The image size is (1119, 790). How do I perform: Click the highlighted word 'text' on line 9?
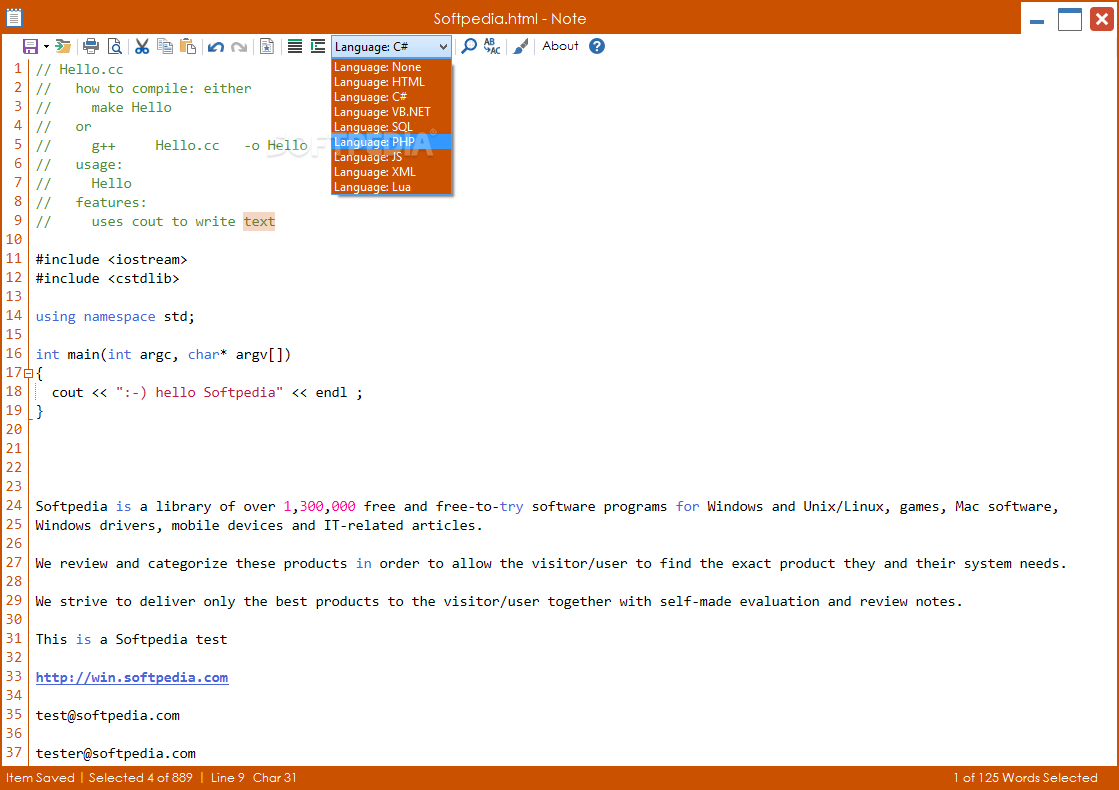click(x=259, y=221)
